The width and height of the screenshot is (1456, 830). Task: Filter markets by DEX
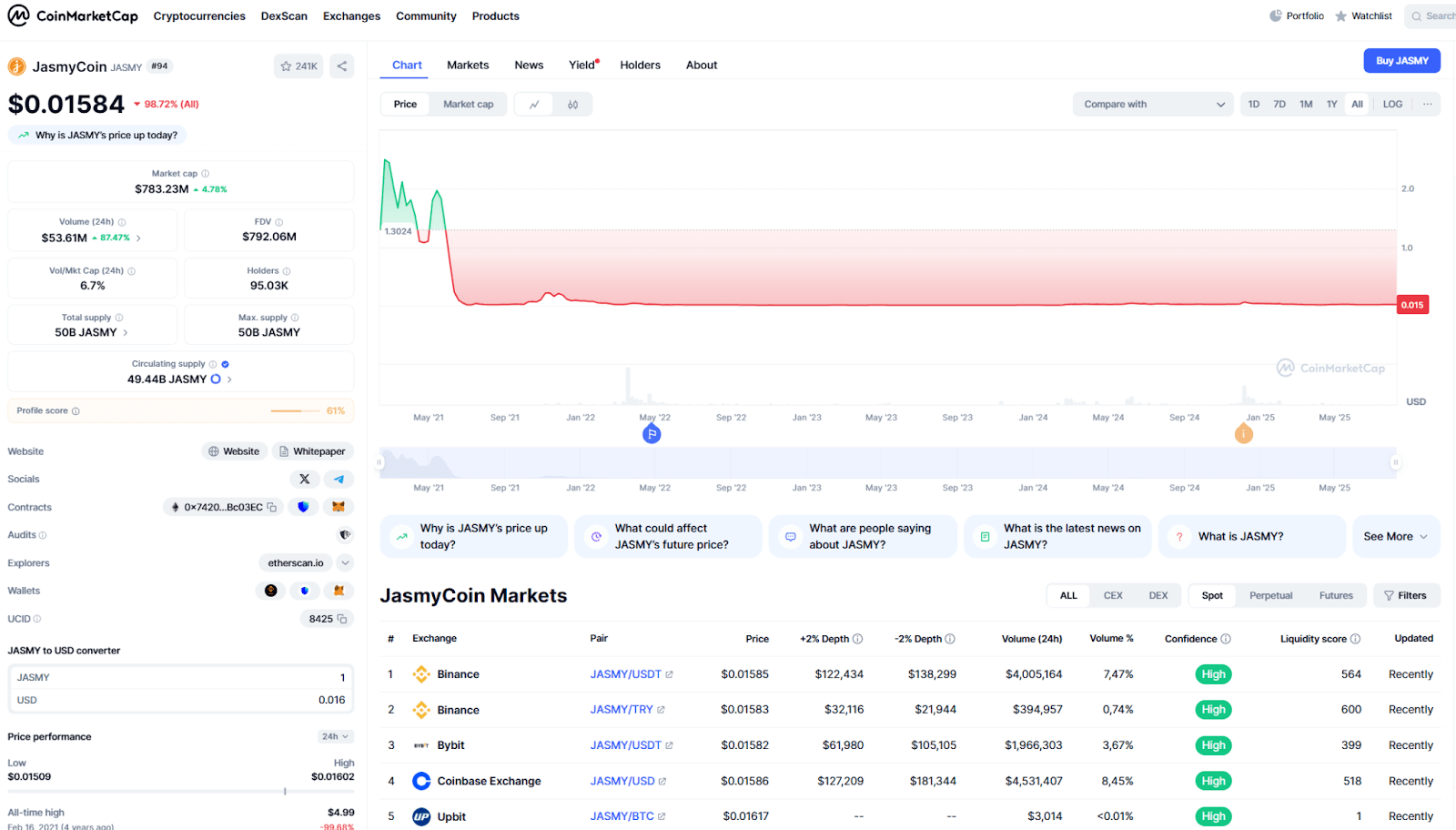point(1158,596)
